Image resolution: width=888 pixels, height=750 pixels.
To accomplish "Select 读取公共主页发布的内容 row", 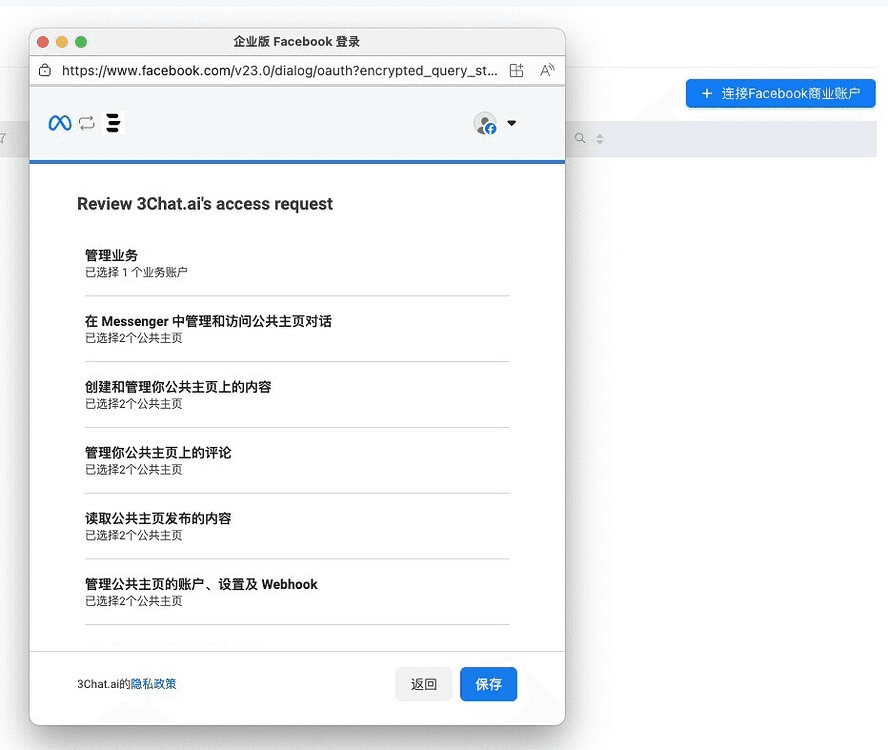I will tap(297, 526).
